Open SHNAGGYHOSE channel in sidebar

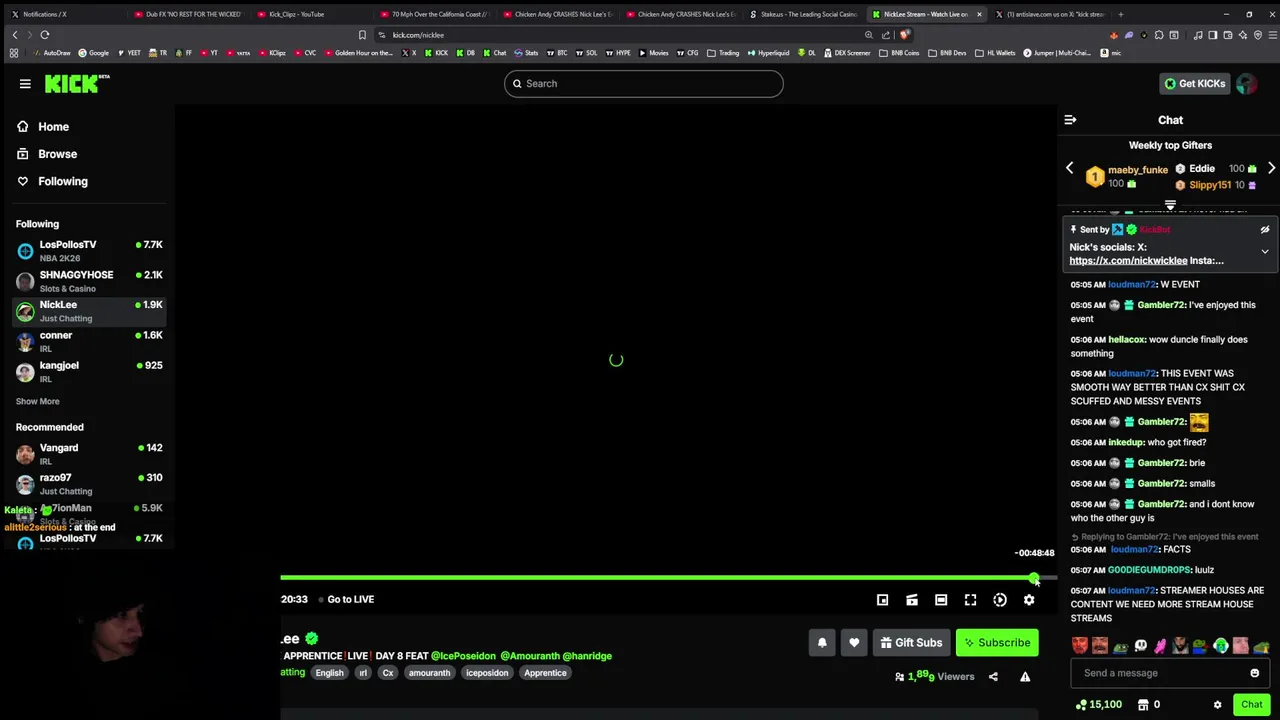tap(90, 281)
